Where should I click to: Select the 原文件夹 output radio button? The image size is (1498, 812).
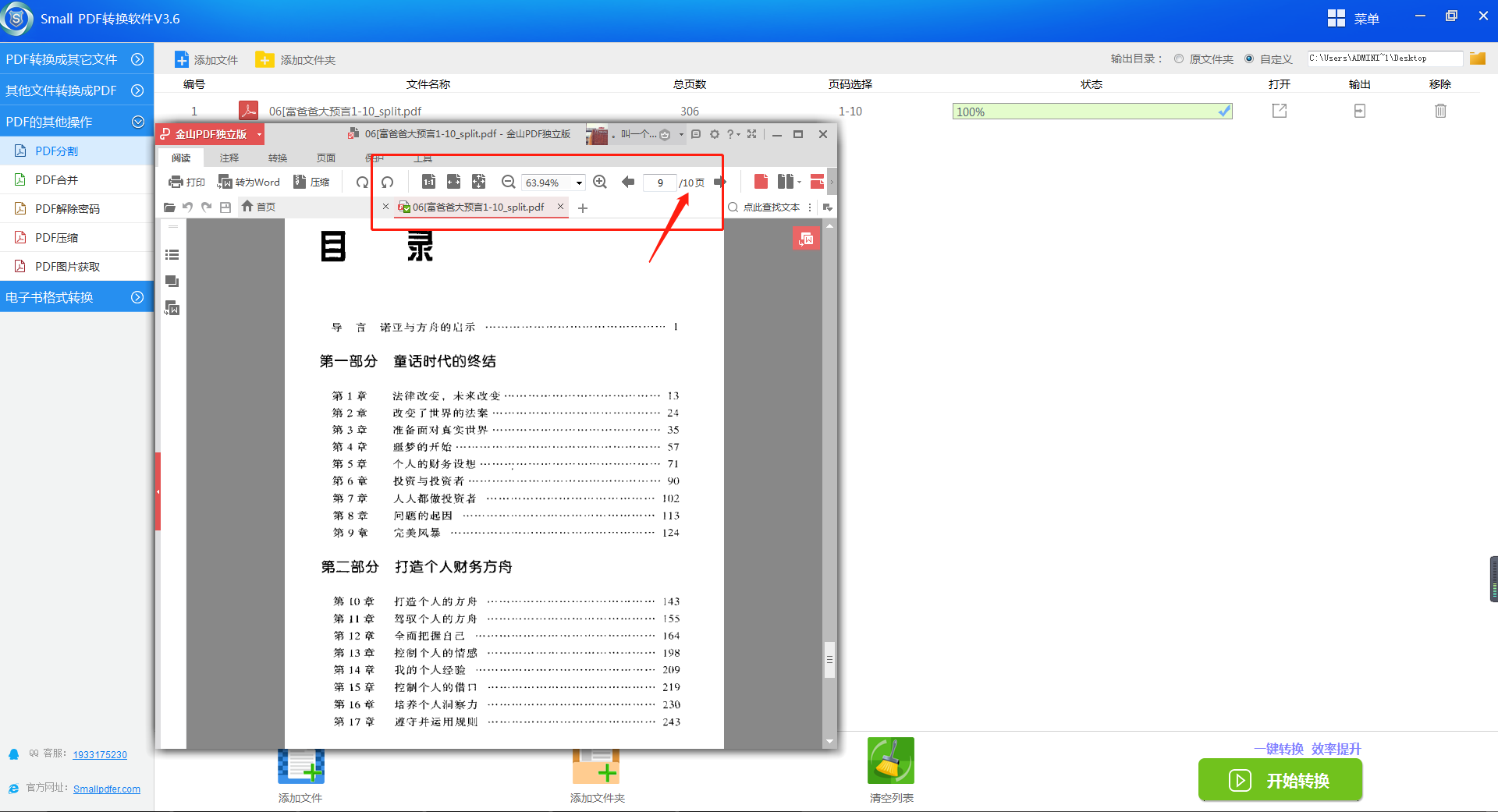click(1179, 59)
